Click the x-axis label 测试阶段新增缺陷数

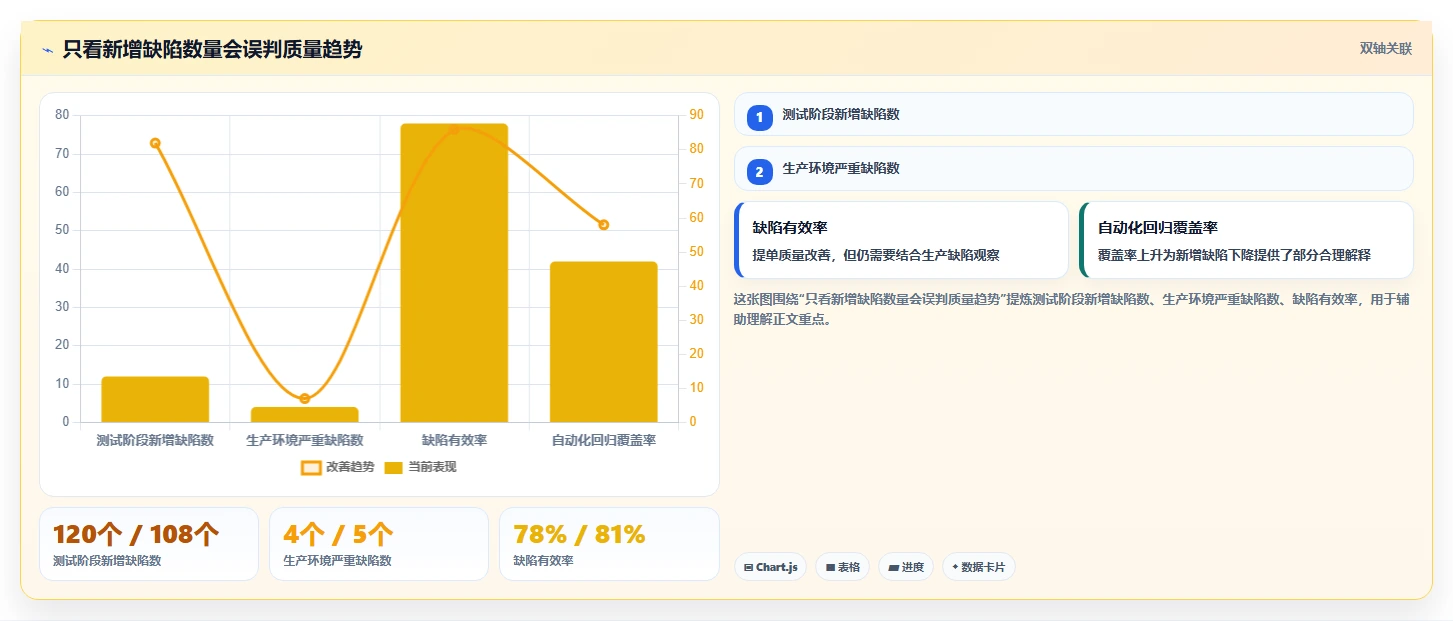[x=155, y=440]
